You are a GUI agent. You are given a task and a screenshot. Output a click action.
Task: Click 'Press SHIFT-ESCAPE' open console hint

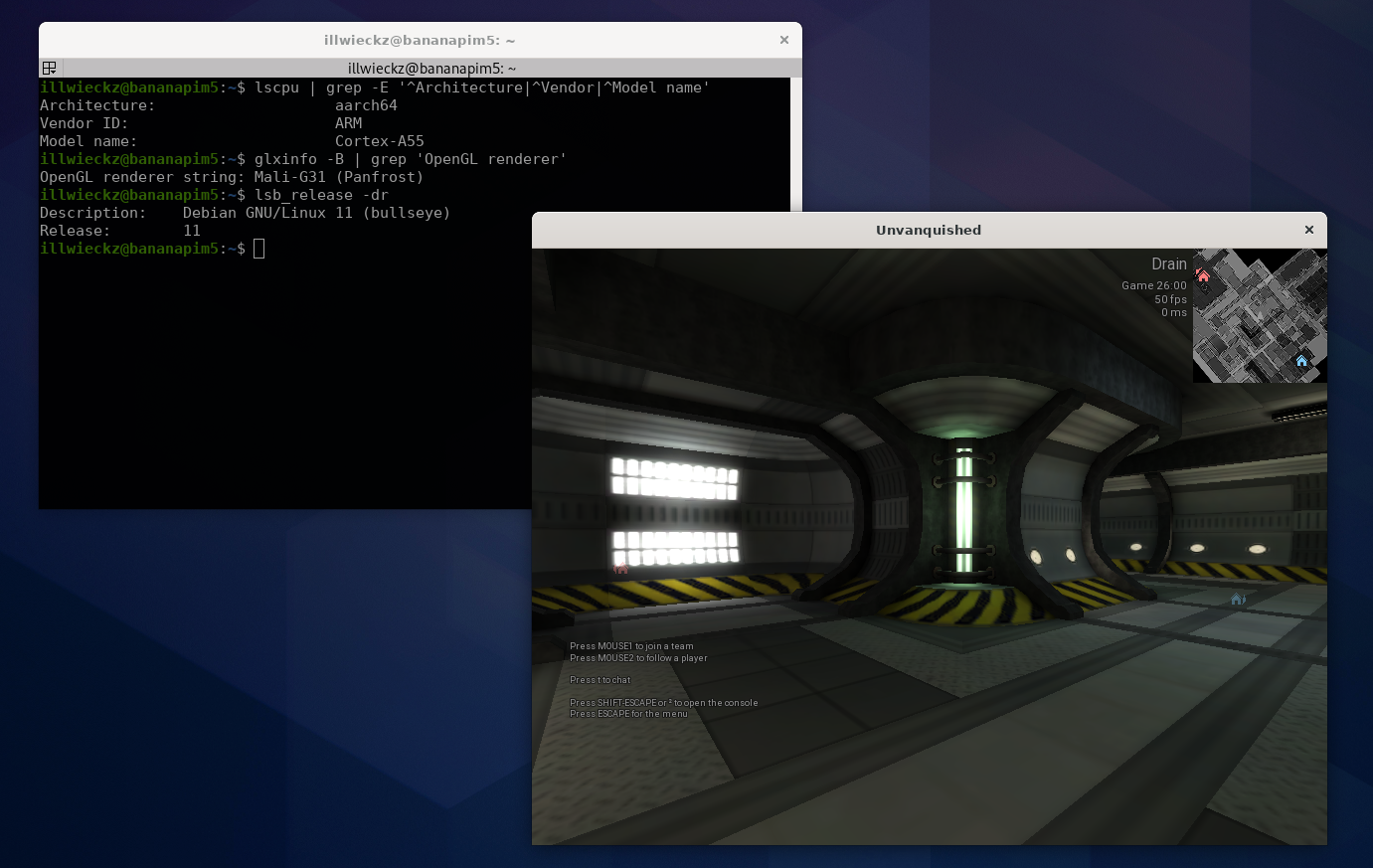(x=663, y=703)
